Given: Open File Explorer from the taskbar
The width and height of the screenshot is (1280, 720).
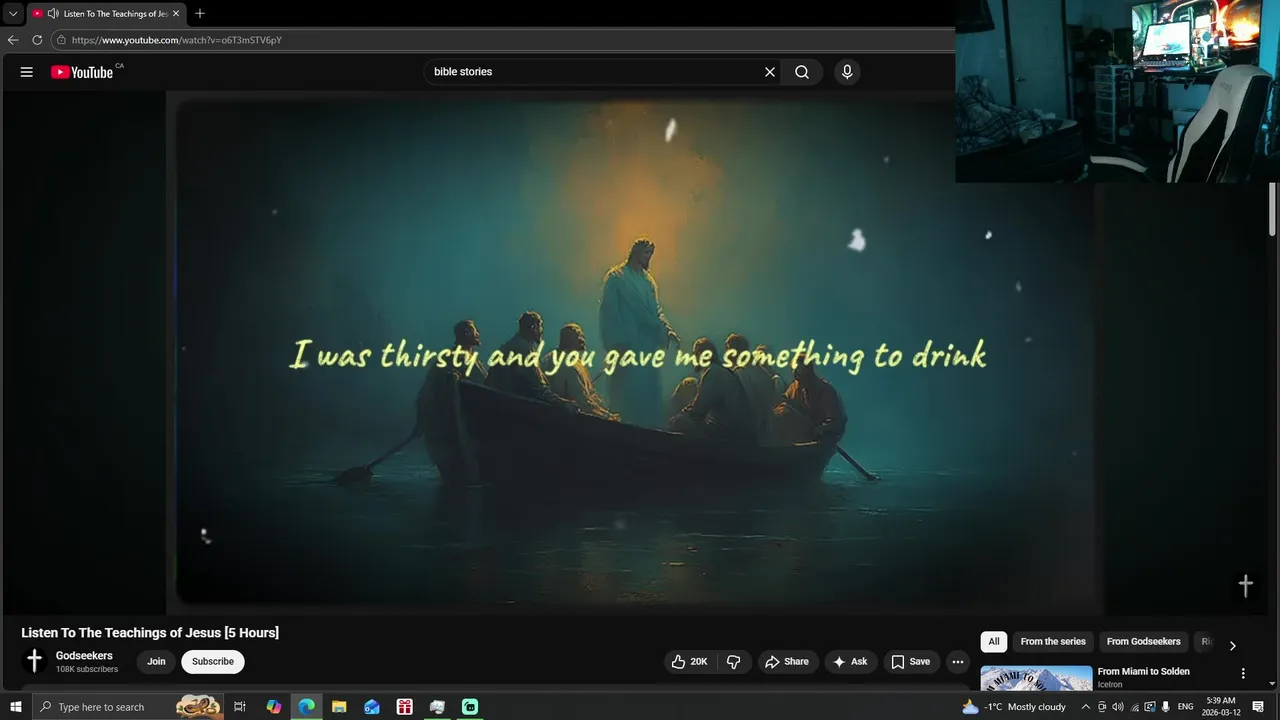Looking at the screenshot, I should pyautogui.click(x=339, y=707).
